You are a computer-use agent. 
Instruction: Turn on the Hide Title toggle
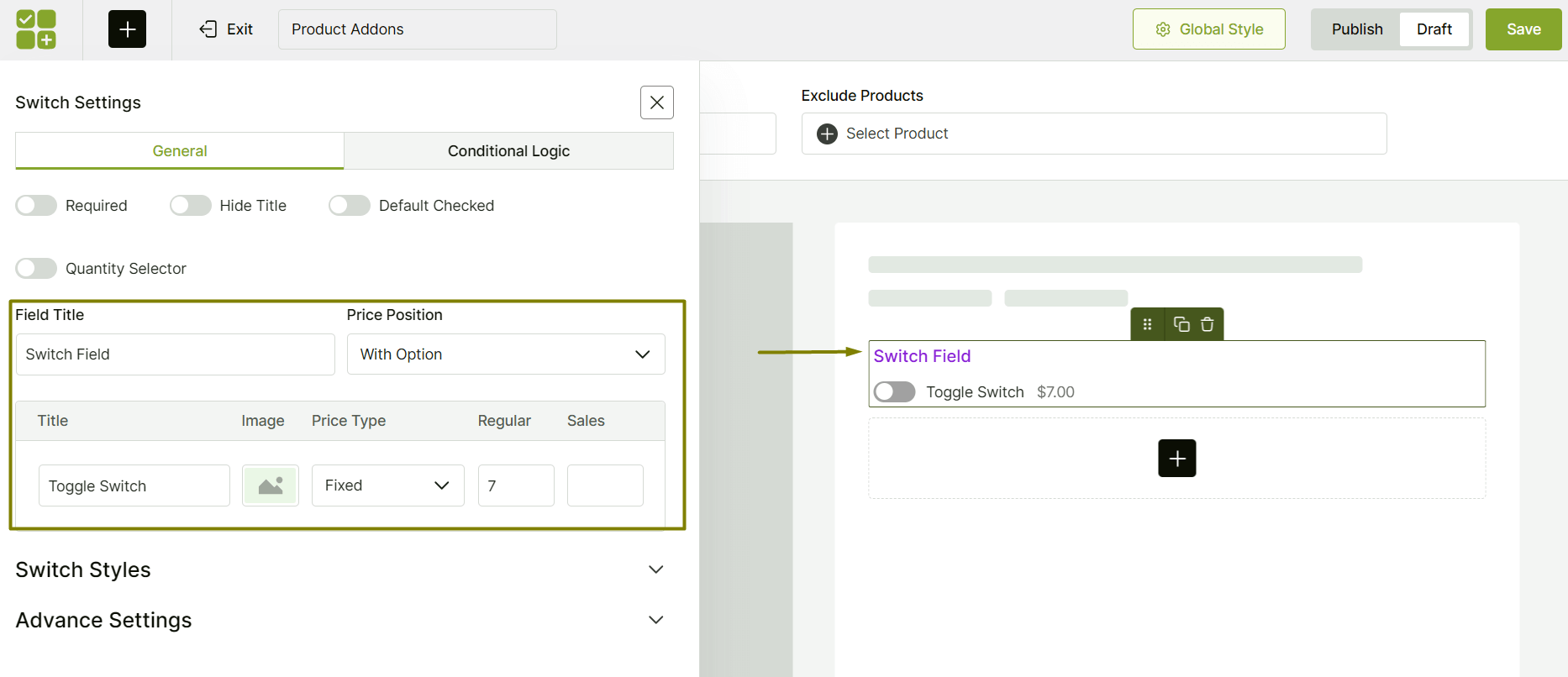coord(191,206)
